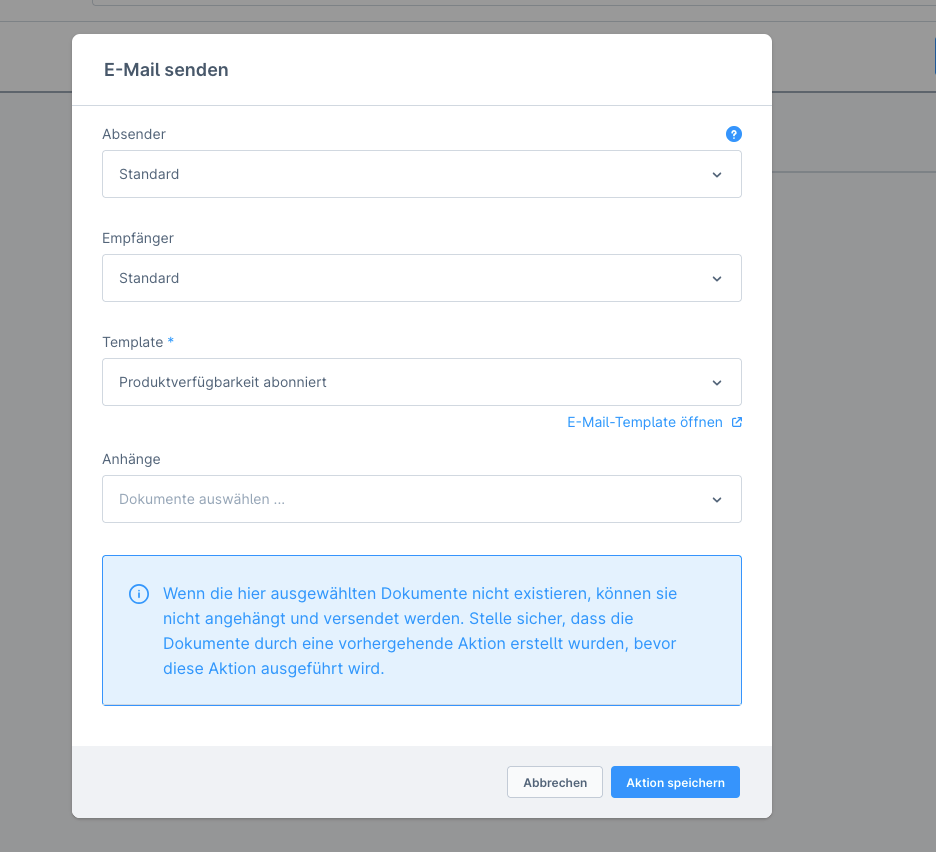Click the blue help question mark icon
The height and width of the screenshot is (852, 936).
tap(734, 134)
